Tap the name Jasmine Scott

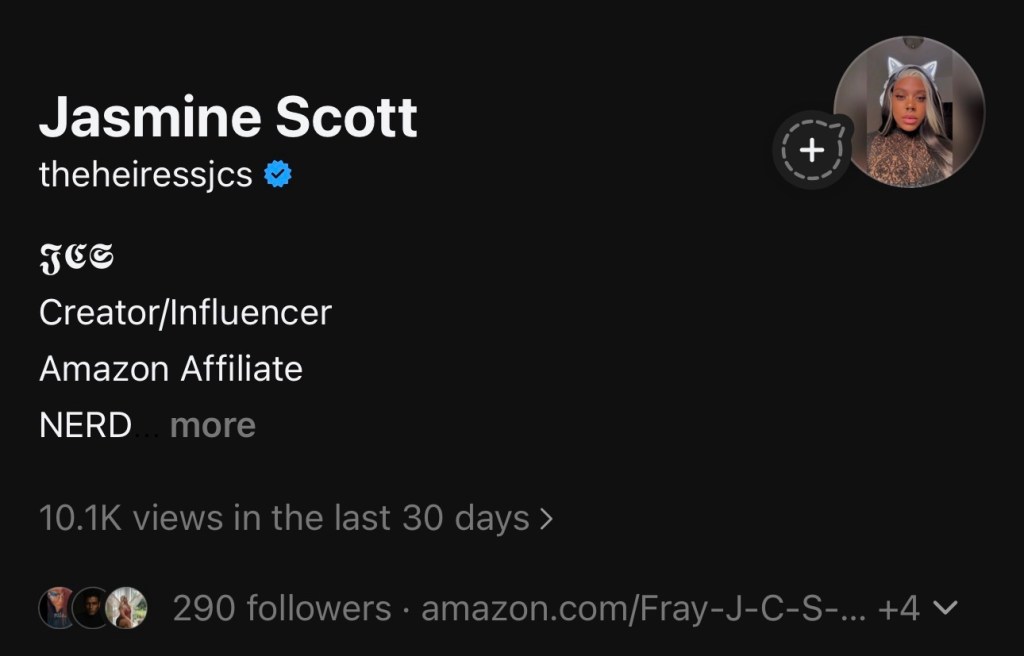228,118
